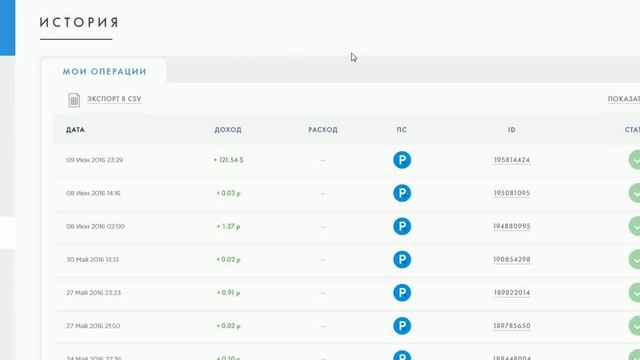Screen dimensions: 640x360
Task: Click the ПОКАЗАТЬ link at the right edge
Action: point(624,99)
